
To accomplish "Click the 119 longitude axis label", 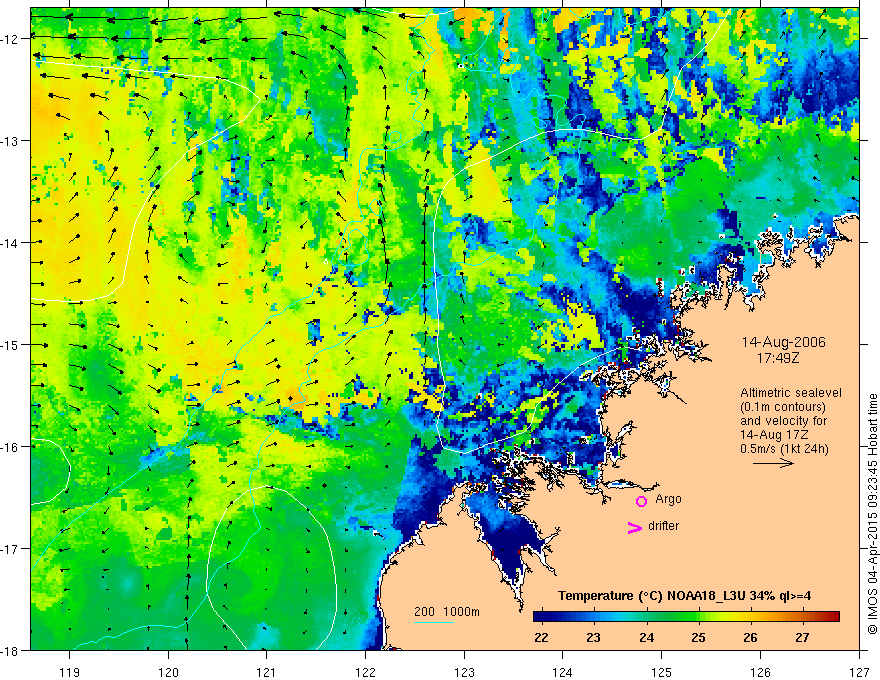I will [x=70, y=656].
